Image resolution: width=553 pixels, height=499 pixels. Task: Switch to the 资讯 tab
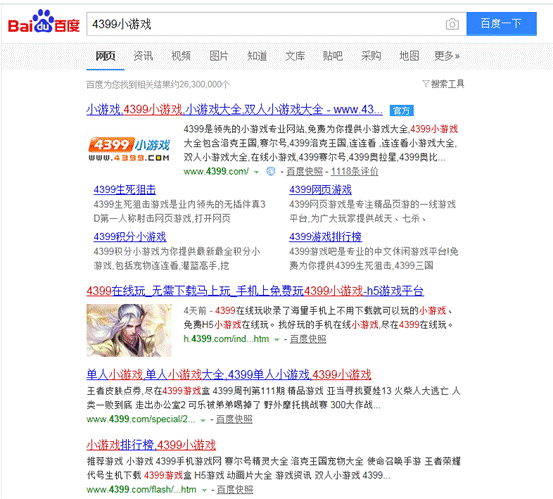point(143,56)
